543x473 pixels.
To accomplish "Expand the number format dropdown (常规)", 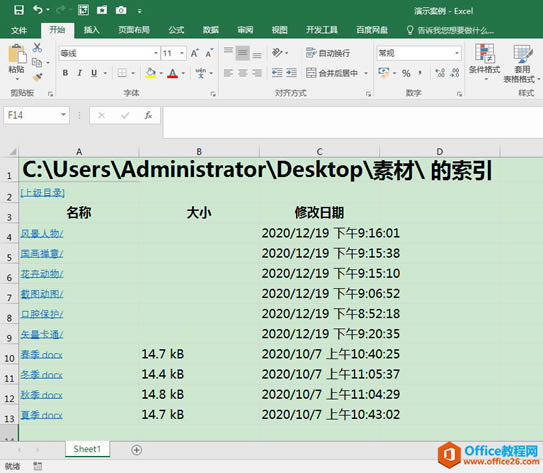I will [x=457, y=53].
